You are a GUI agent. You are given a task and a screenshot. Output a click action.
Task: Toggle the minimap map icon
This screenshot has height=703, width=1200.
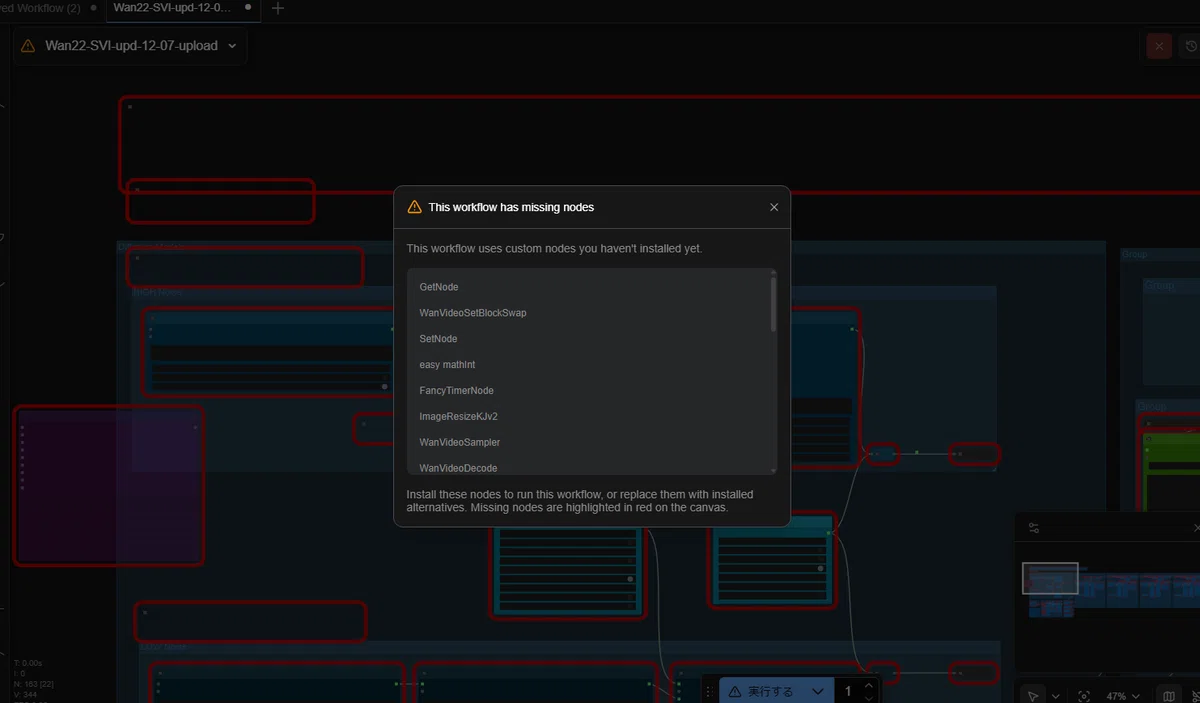[x=1169, y=695]
